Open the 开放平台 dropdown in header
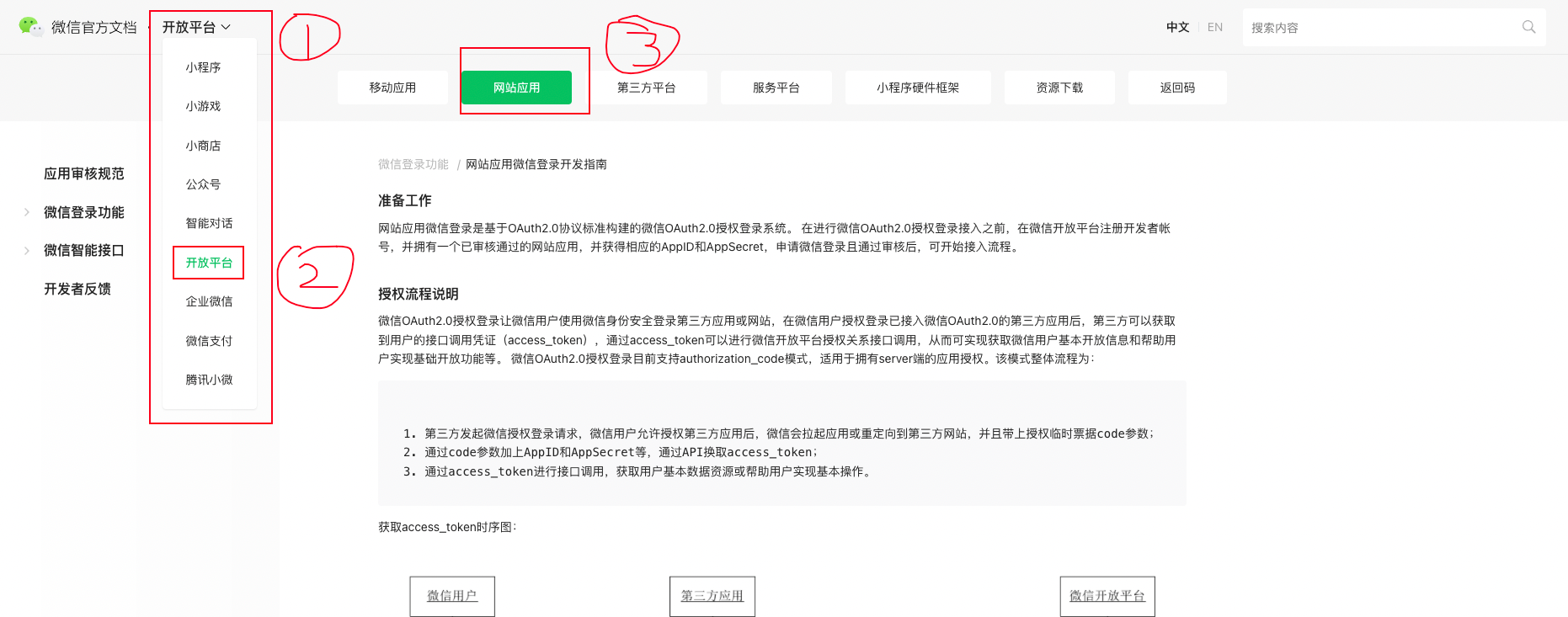Screen dimensions: 1568x617 pyautogui.click(x=196, y=27)
